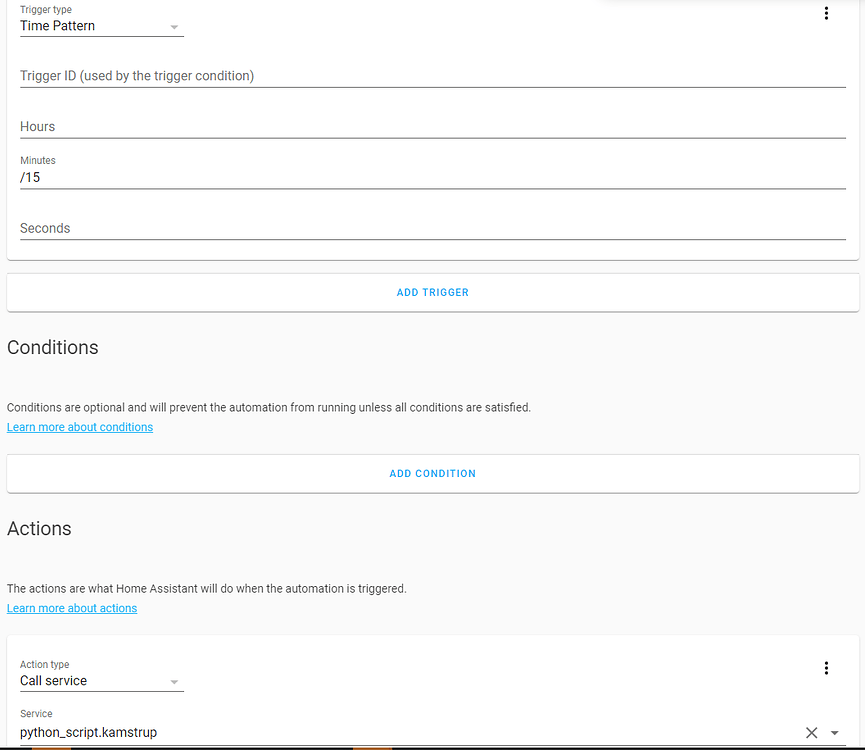
Task: Expand the Service dropdown arrow
Action: point(834,732)
